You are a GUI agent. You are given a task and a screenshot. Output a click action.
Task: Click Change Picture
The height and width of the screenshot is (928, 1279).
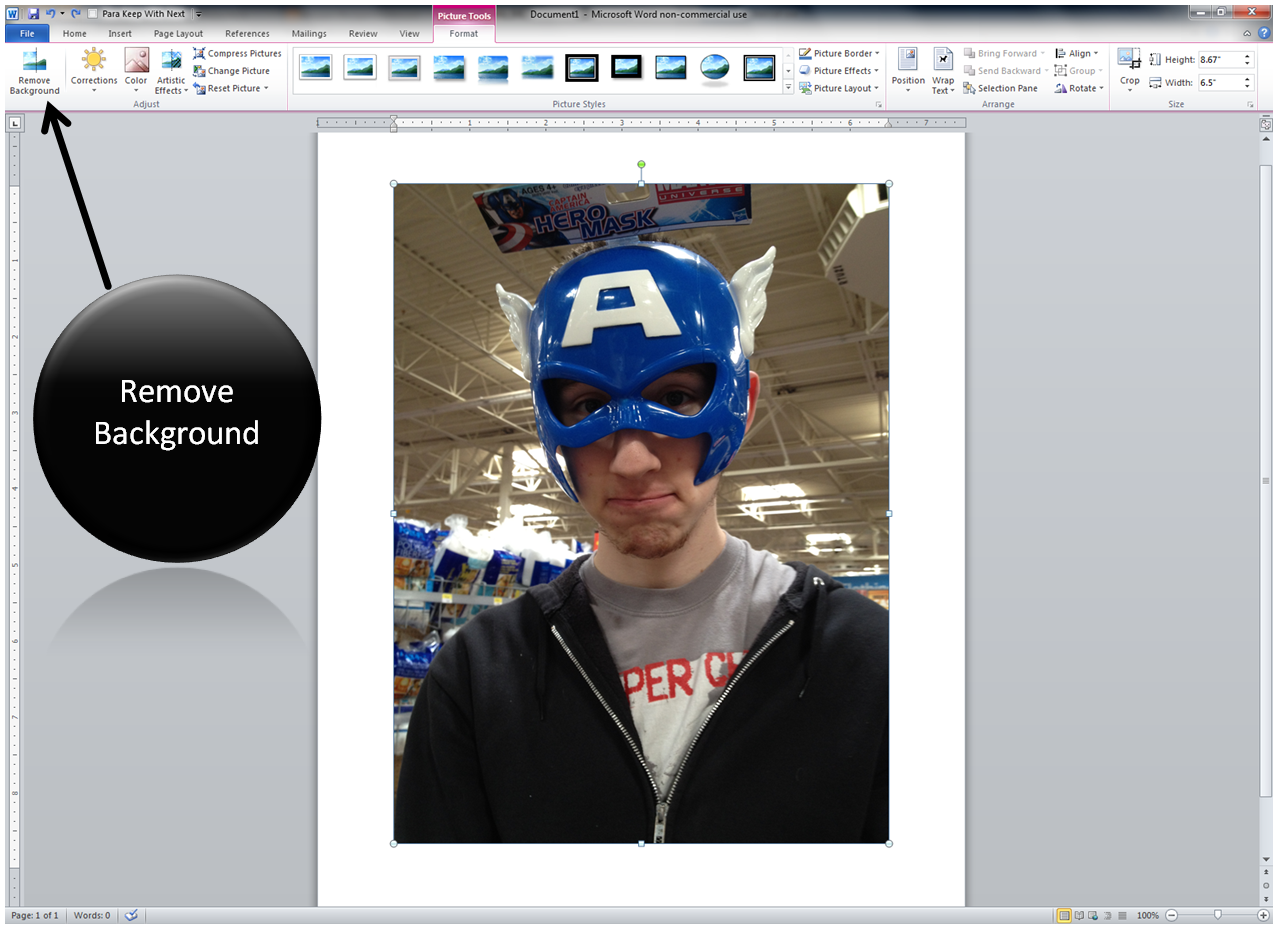233,70
